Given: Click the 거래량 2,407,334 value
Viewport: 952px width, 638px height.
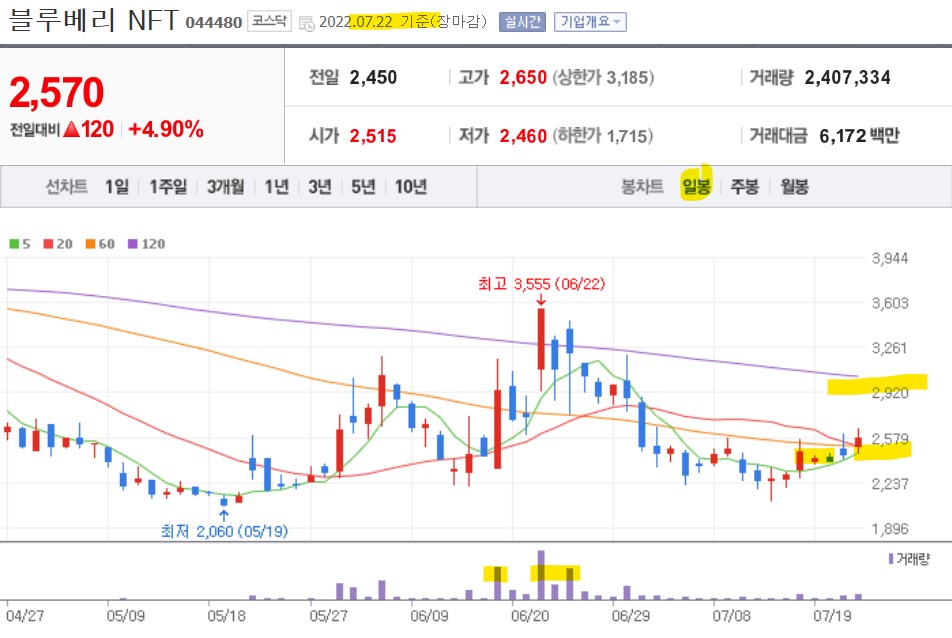Looking at the screenshot, I should [x=848, y=78].
